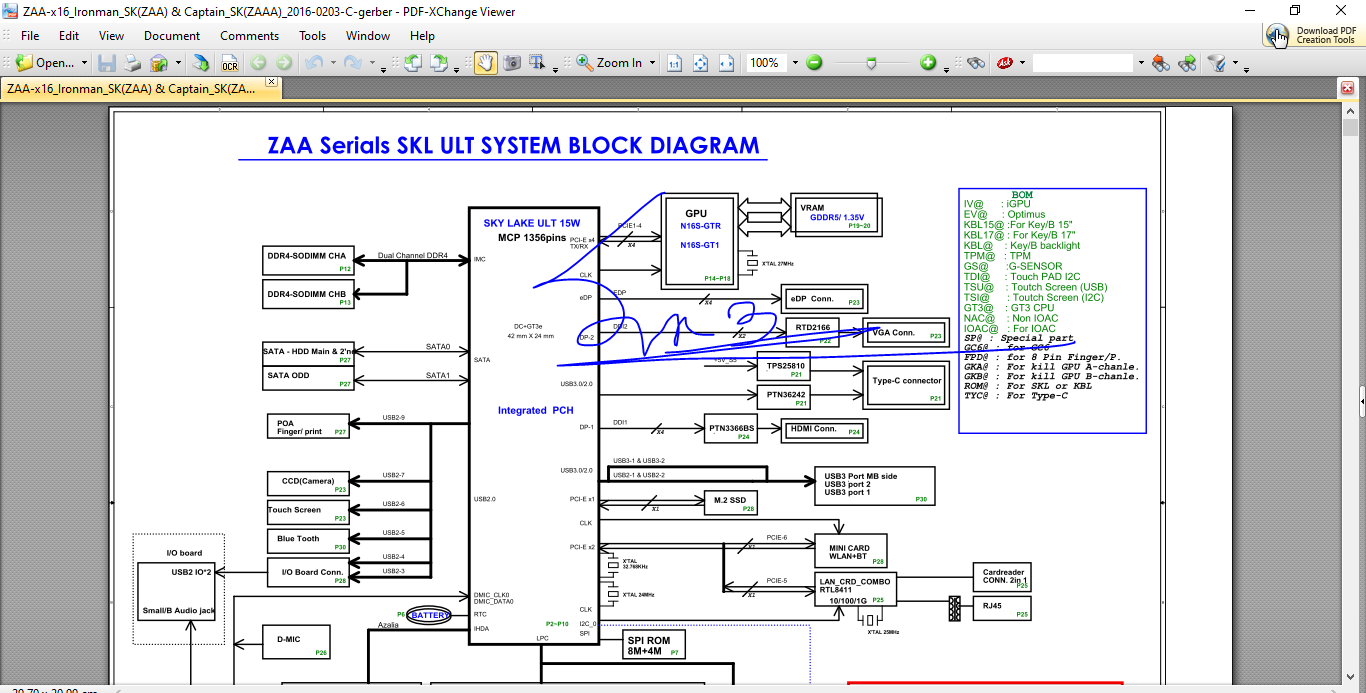This screenshot has width=1366, height=693.
Task: Open the Tools menu
Action: [x=312, y=35]
